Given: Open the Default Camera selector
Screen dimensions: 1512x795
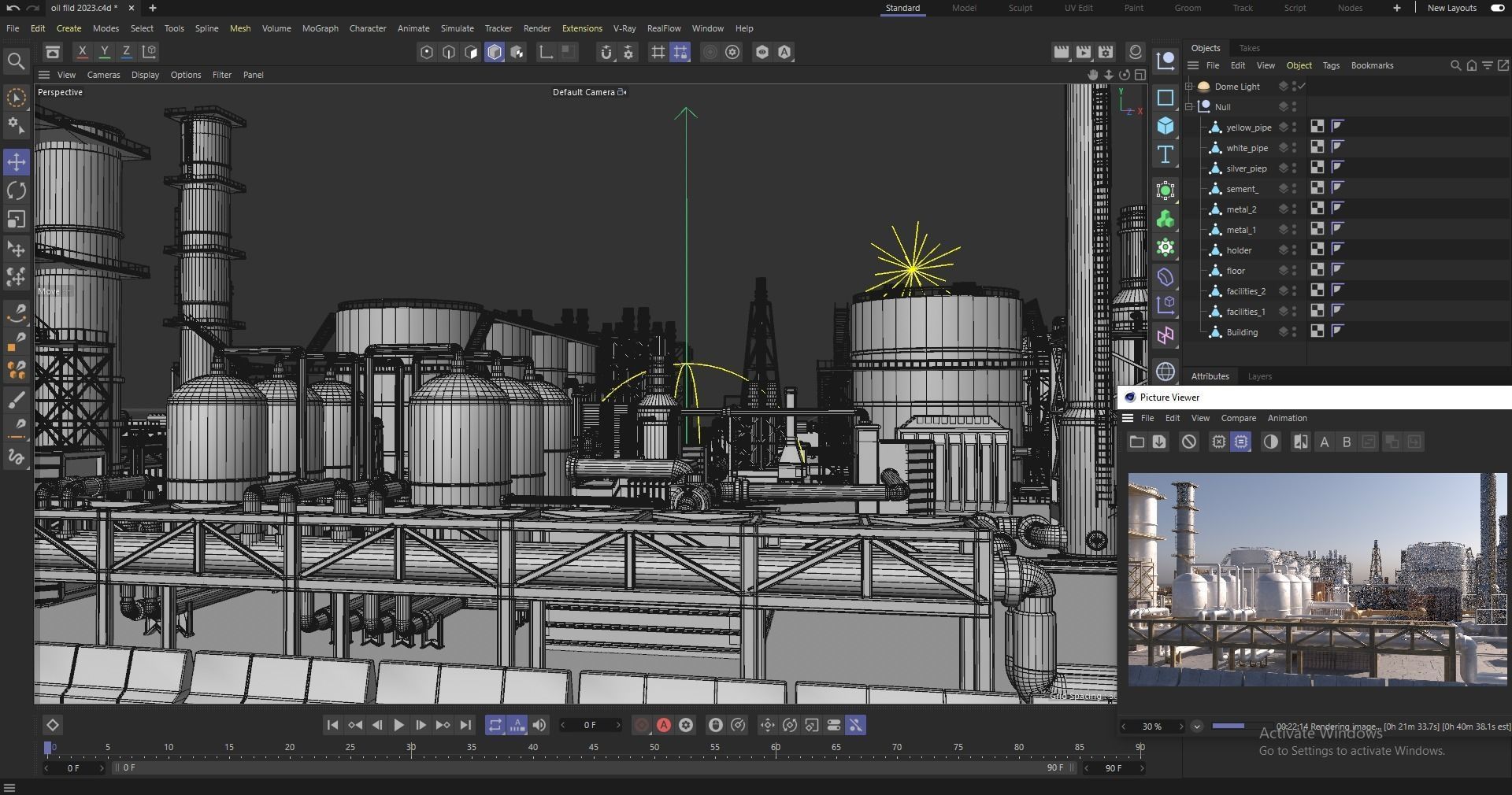Looking at the screenshot, I should point(589,92).
